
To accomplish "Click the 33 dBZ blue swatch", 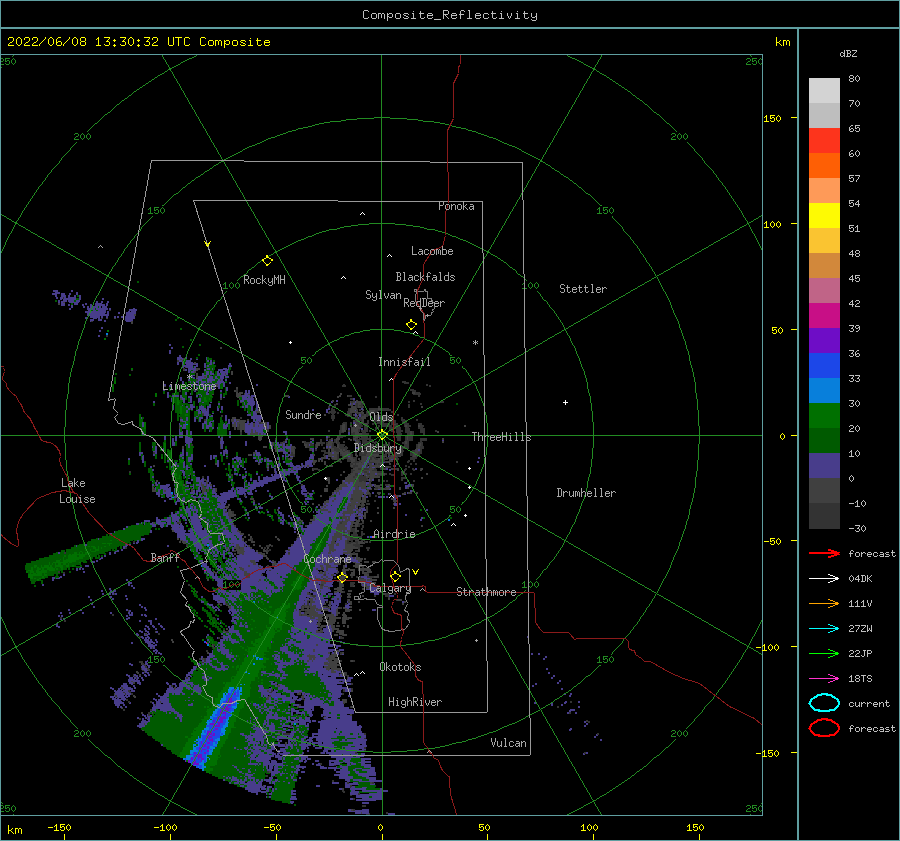I will coord(824,391).
